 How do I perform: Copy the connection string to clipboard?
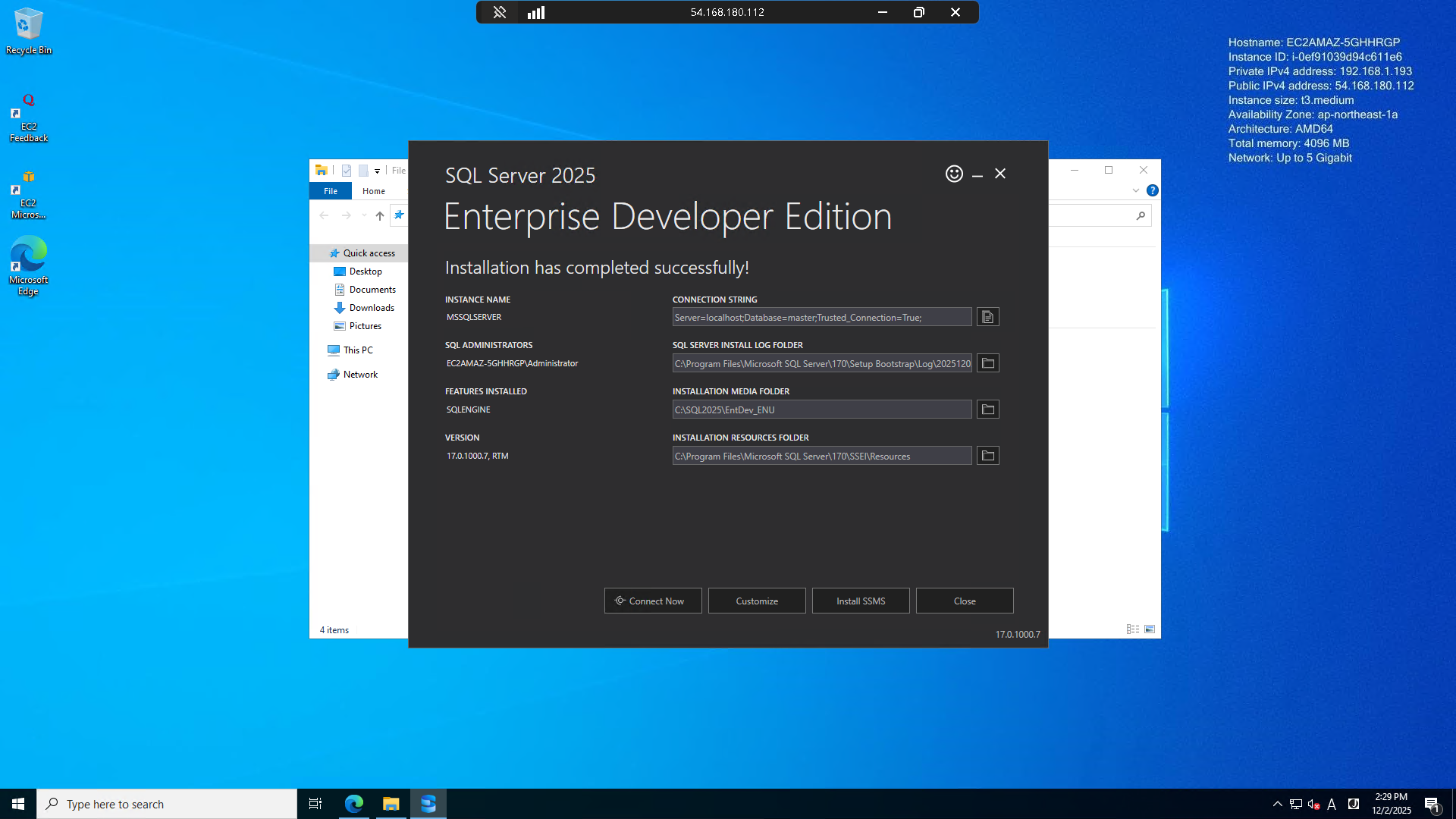pos(987,317)
